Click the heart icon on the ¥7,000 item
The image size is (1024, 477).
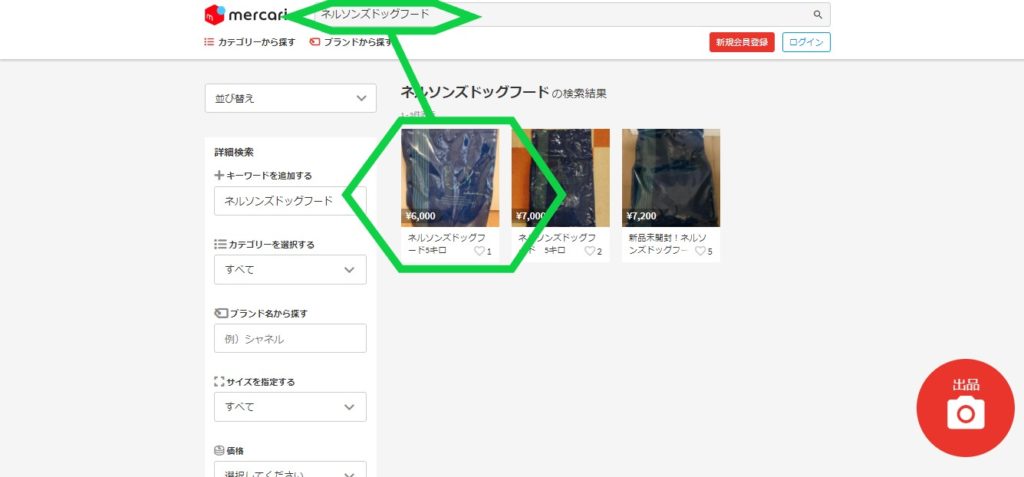pos(590,251)
